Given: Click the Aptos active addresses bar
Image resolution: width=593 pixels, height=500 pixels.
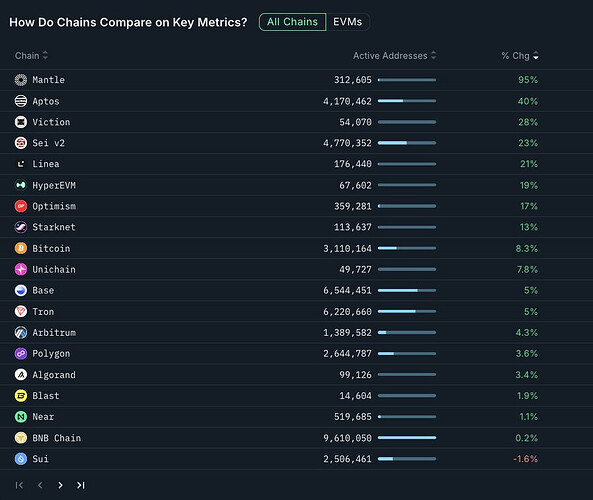Looking at the screenshot, I should point(407,101).
